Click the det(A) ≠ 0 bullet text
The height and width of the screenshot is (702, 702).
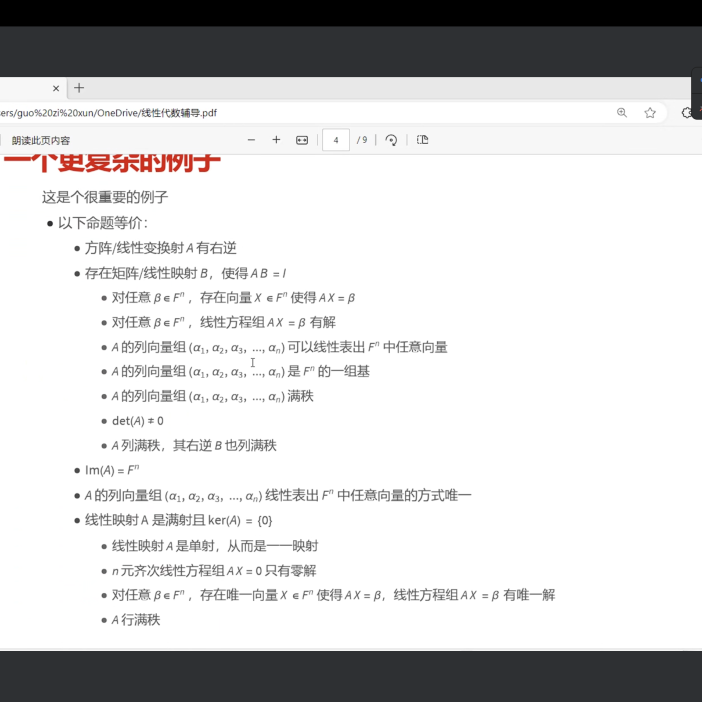pos(138,421)
